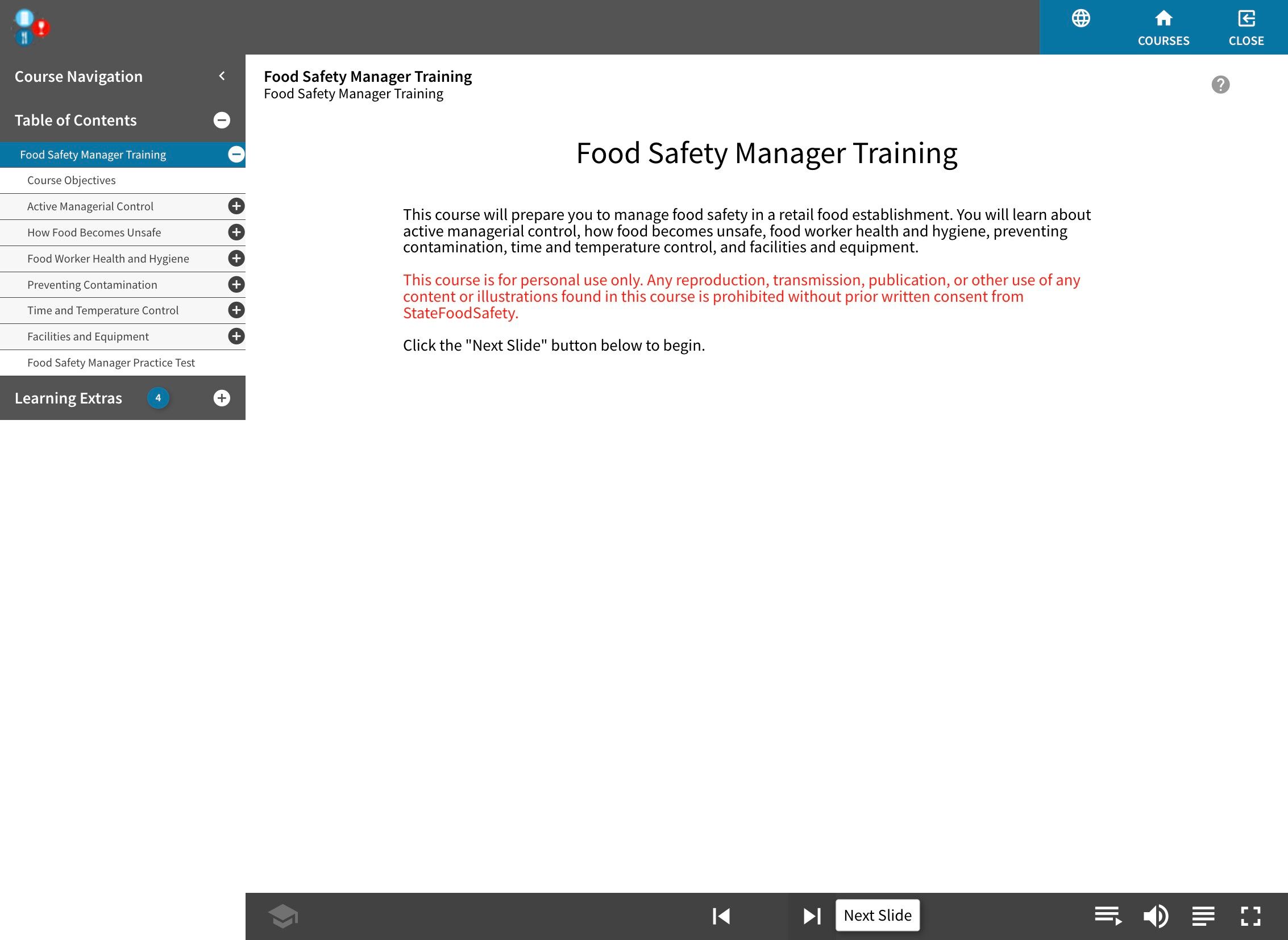Advance with the next slide arrow

pyautogui.click(x=812, y=916)
